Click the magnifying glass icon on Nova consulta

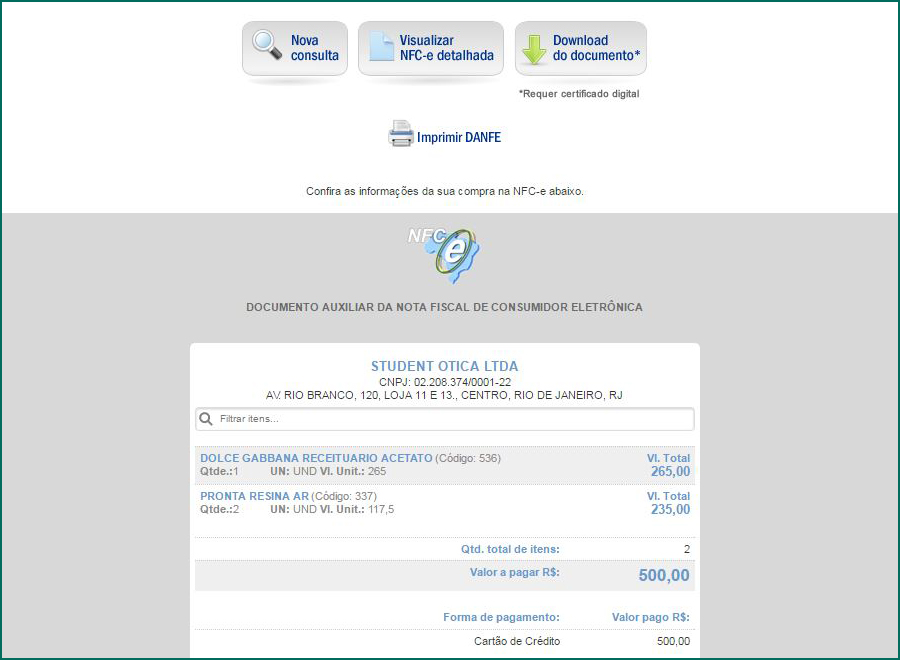click(267, 46)
